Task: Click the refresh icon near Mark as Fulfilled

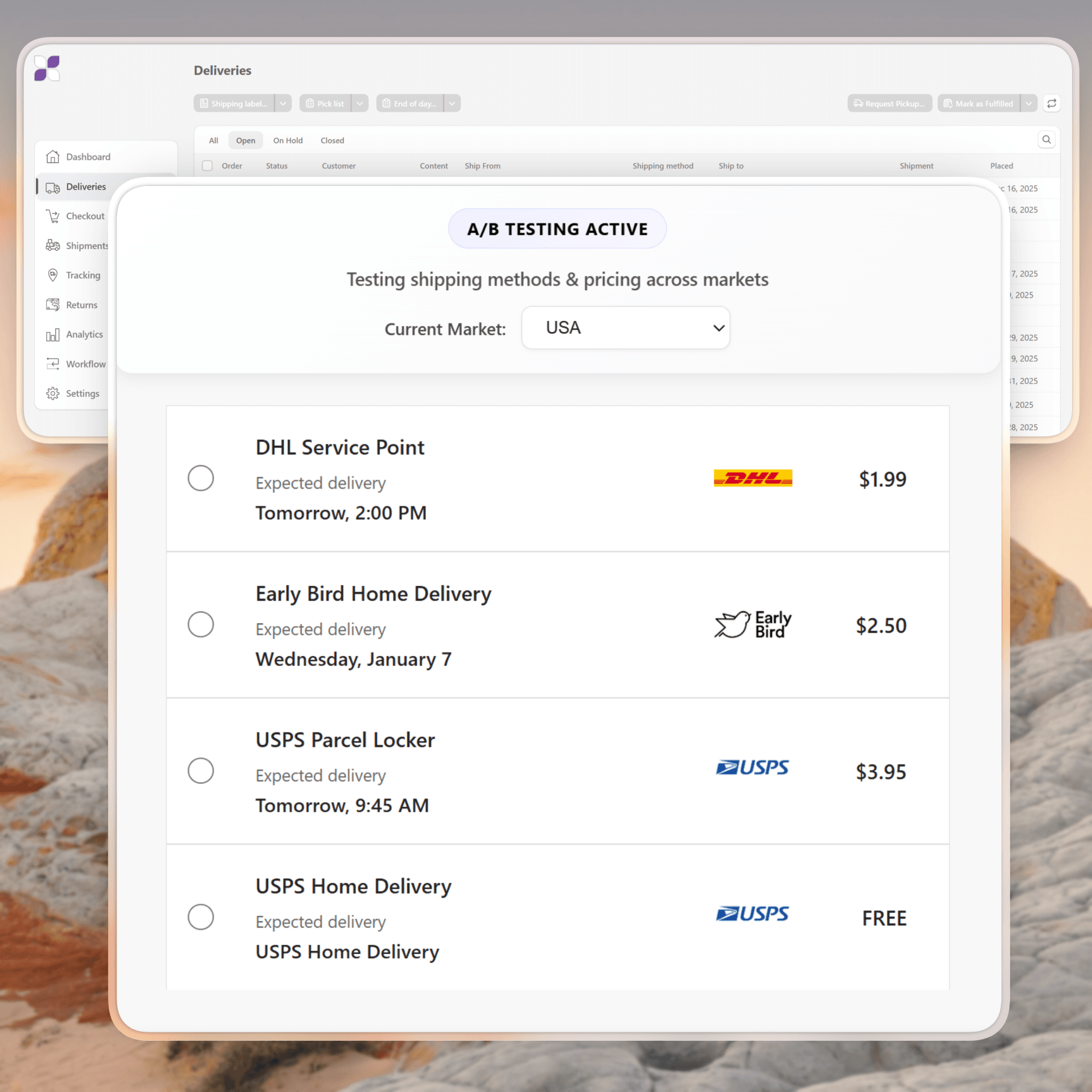Action: coord(1052,104)
